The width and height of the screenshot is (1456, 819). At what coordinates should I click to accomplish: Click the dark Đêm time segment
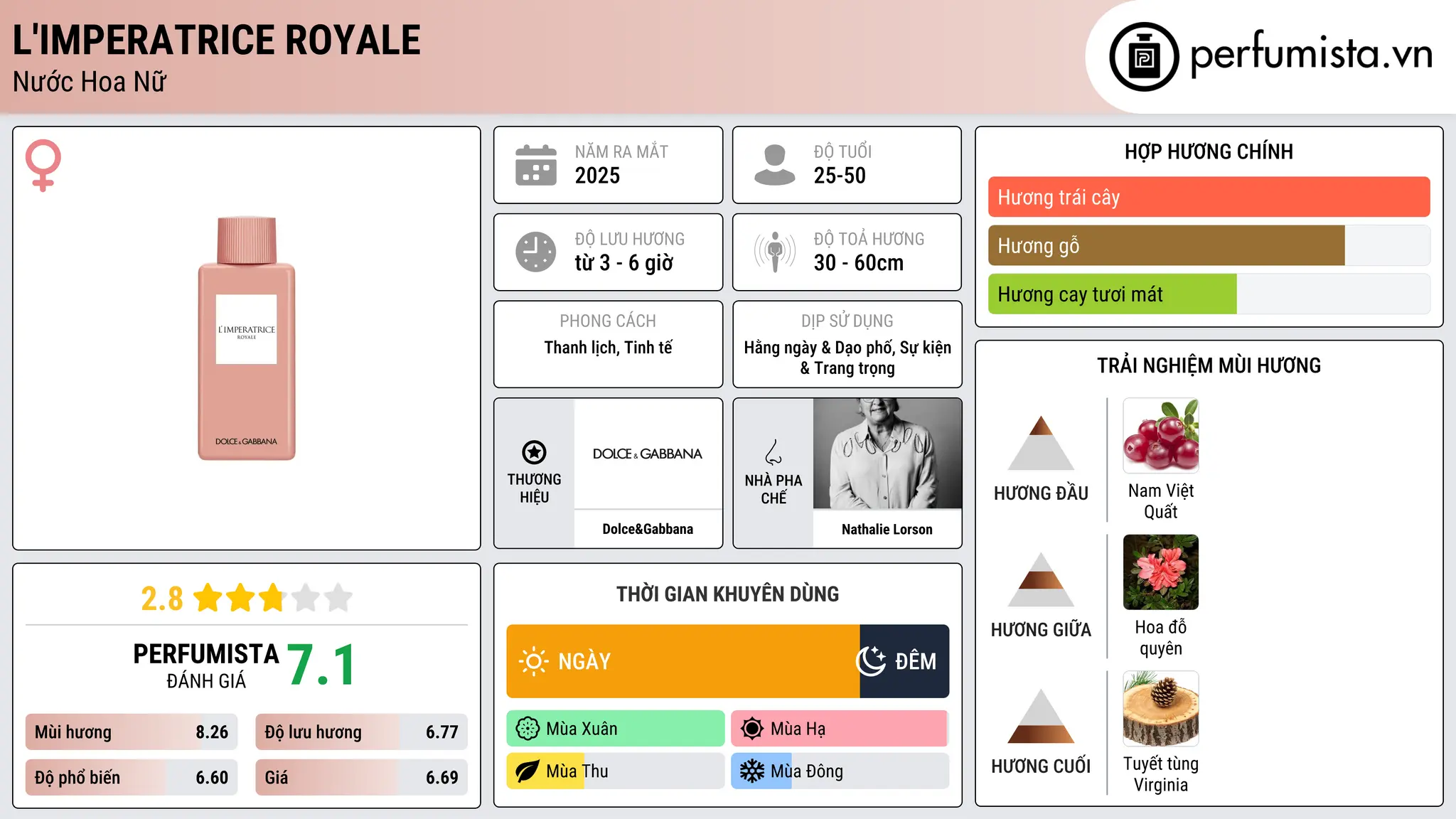click(x=904, y=661)
